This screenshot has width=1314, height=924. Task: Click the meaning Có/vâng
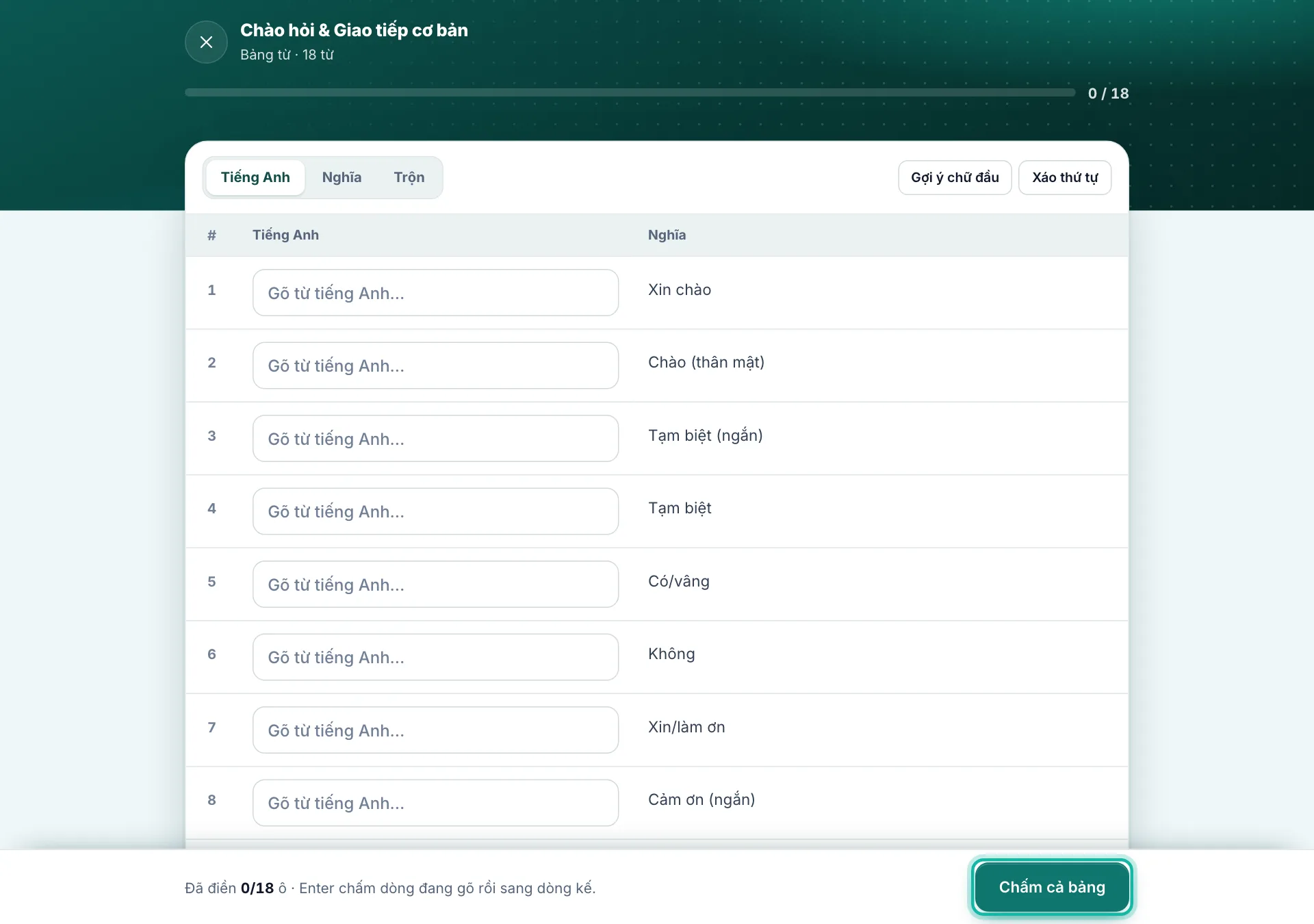tap(678, 581)
